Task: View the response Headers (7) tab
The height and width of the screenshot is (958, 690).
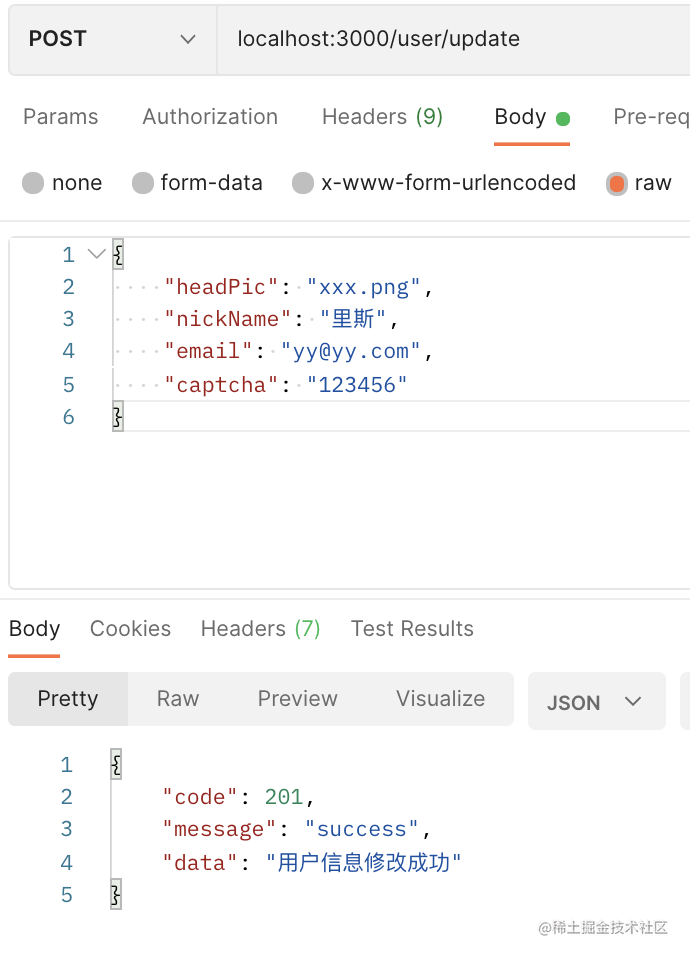Action: [260, 629]
